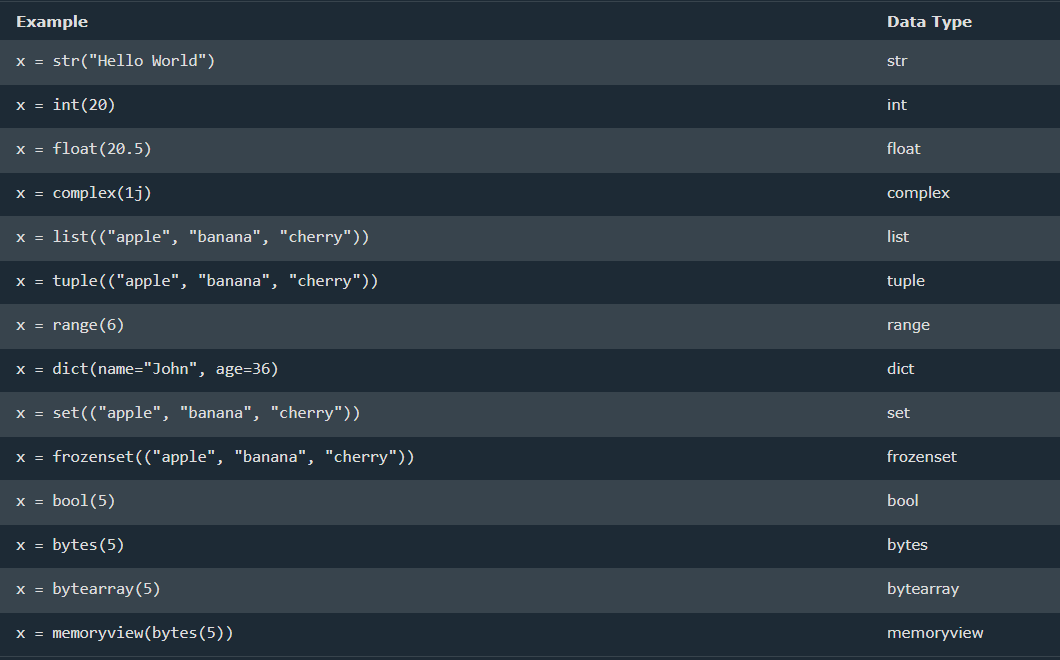Click the "Example" column header
Viewport: 1060px width, 660px height.
52,21
